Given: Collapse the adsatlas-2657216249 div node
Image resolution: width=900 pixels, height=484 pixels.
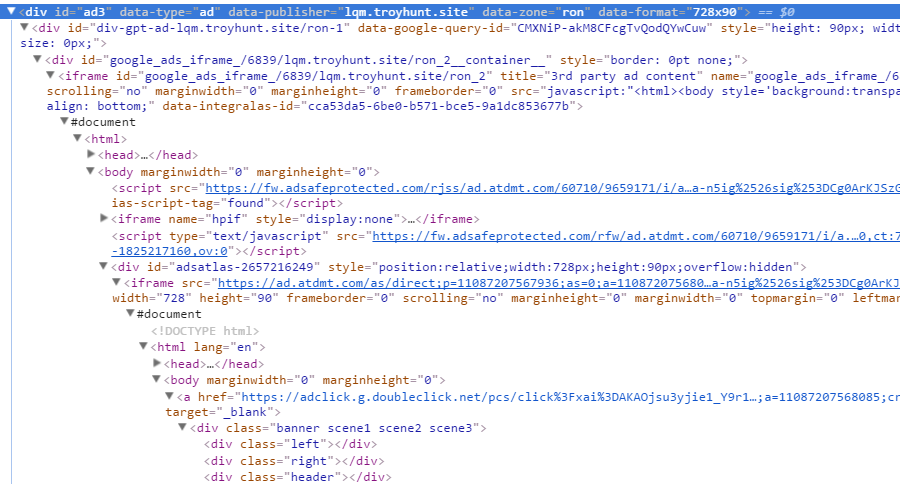Looking at the screenshot, I should pyautogui.click(x=103, y=266).
